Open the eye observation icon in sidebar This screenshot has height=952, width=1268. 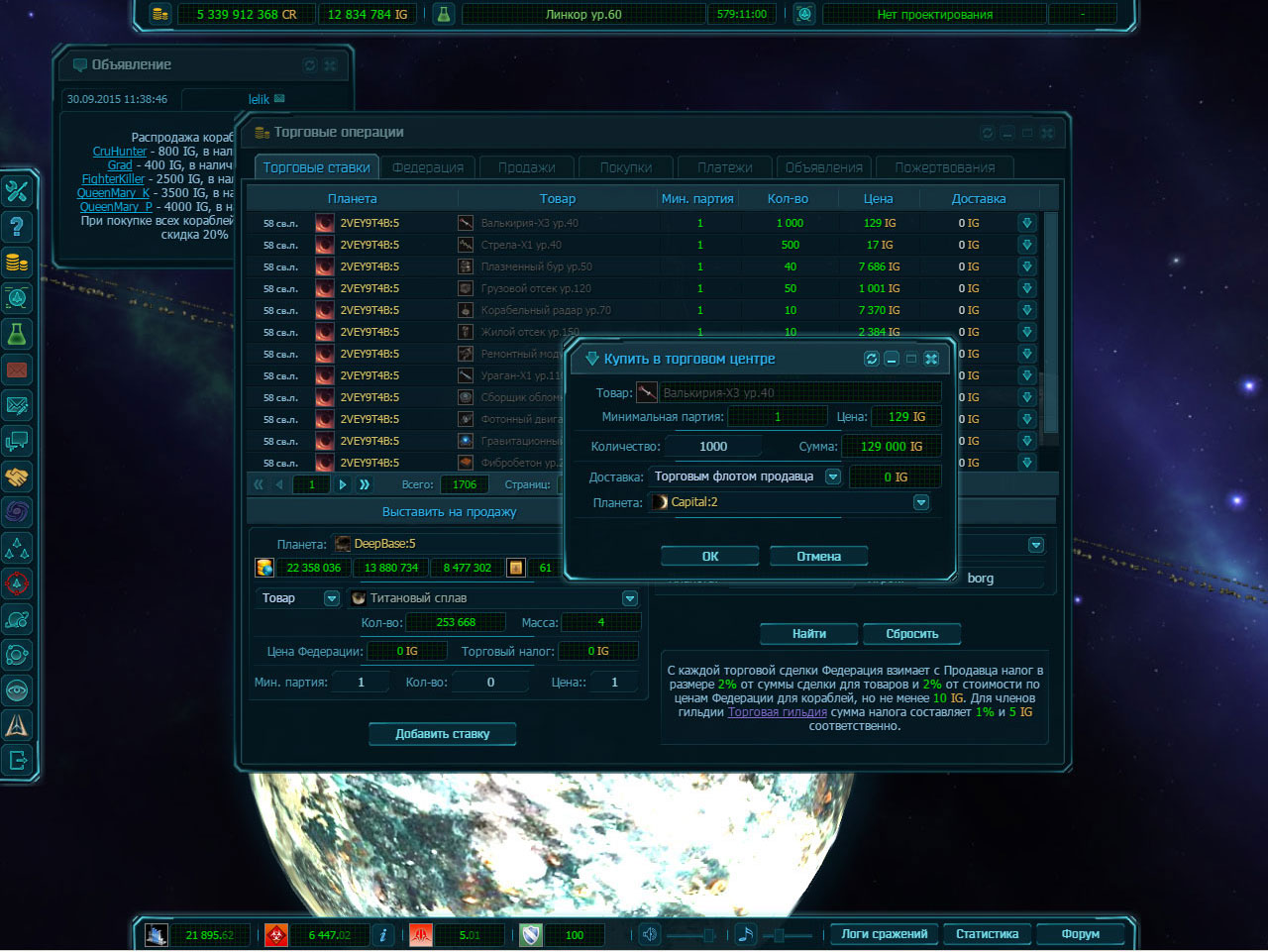coord(17,690)
